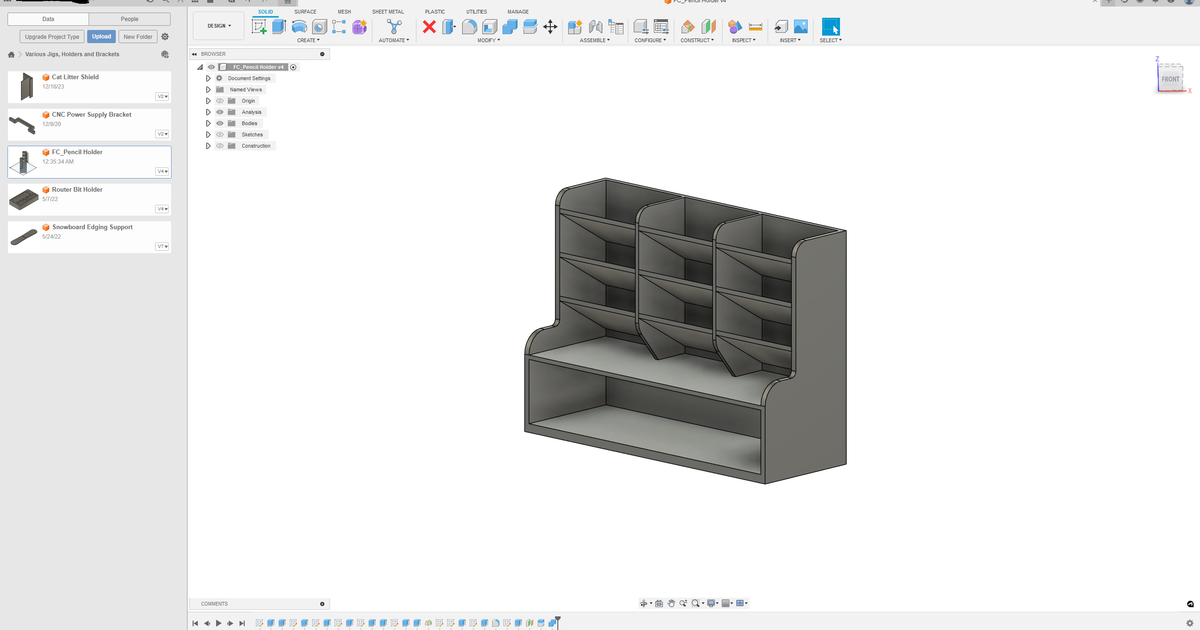Show the Origin folder visibility

pos(220,100)
